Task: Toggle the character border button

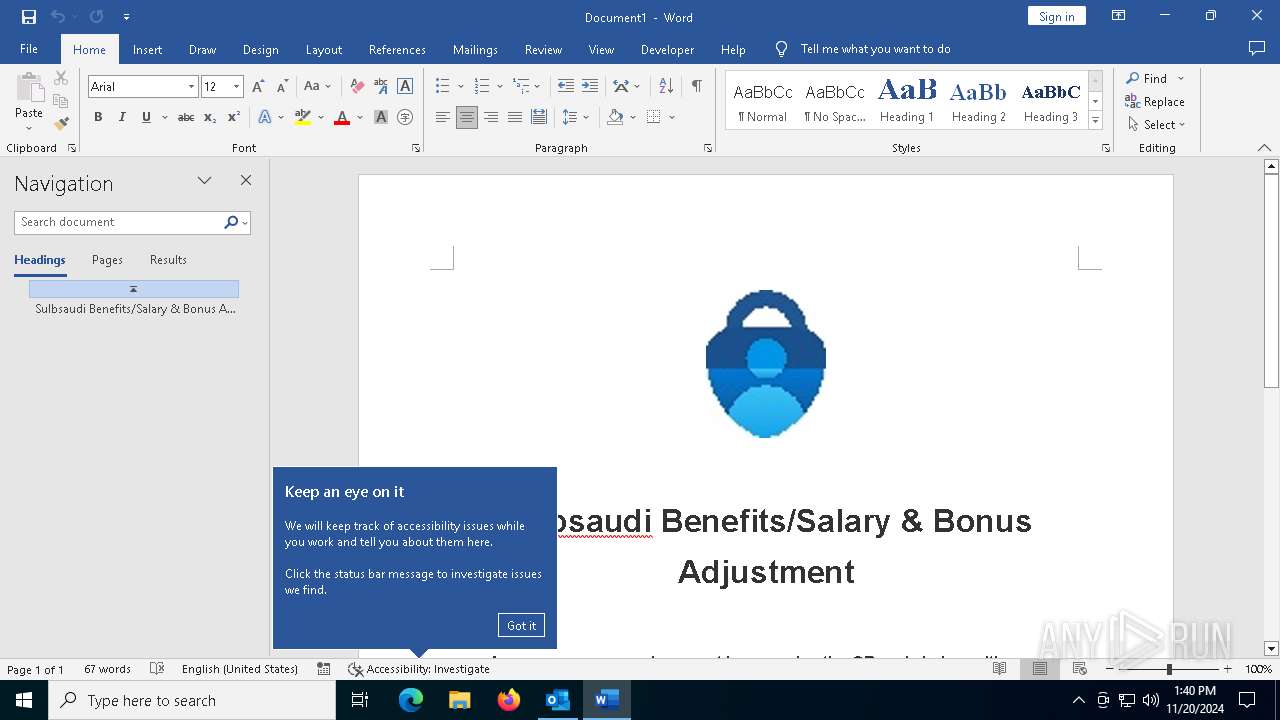Action: click(405, 86)
